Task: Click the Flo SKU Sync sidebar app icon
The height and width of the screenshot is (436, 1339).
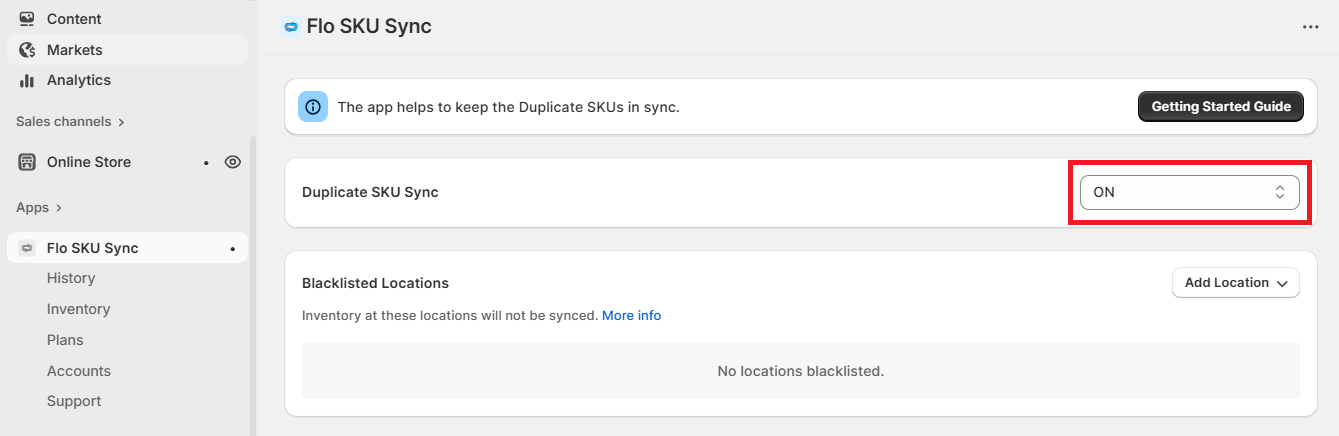Action: (27, 248)
